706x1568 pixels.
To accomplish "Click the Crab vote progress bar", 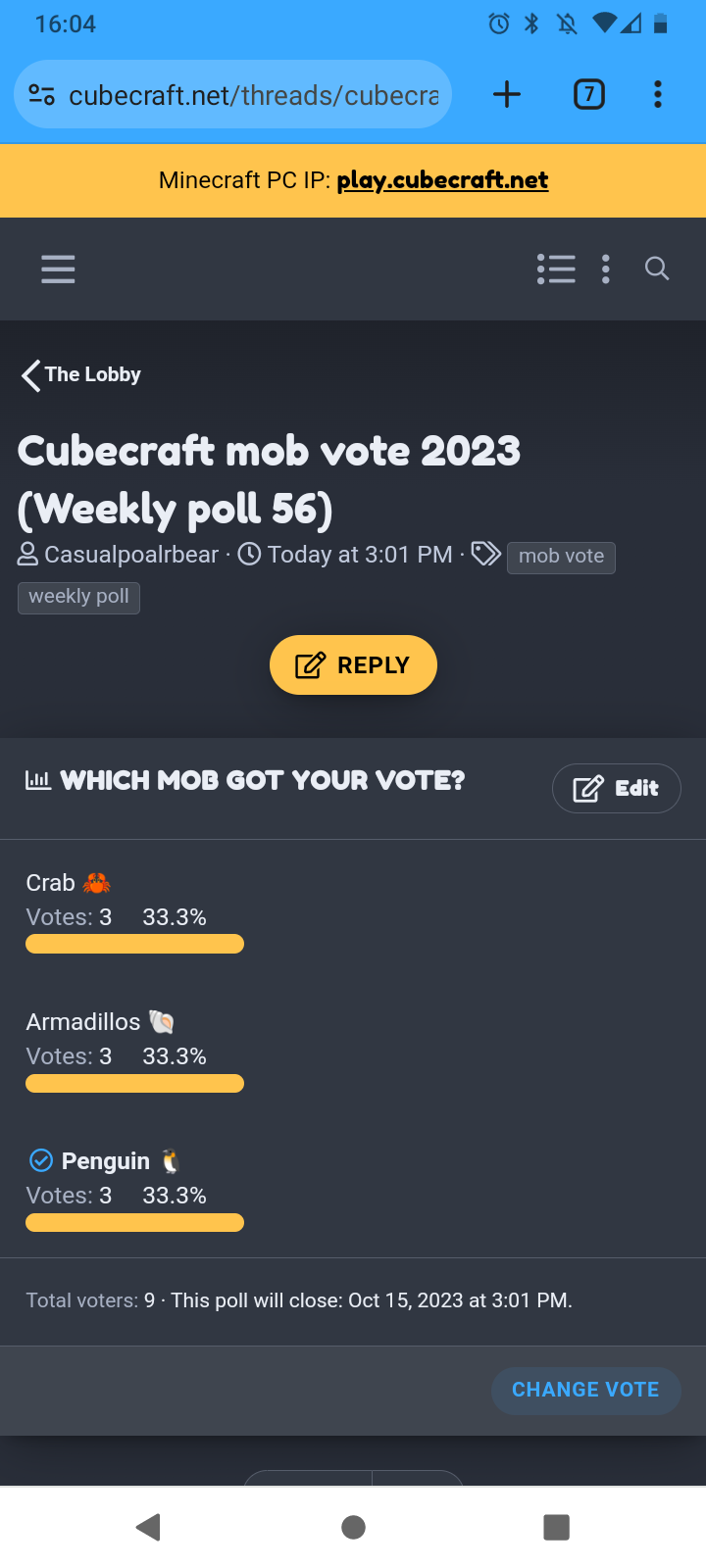I will (x=134, y=944).
